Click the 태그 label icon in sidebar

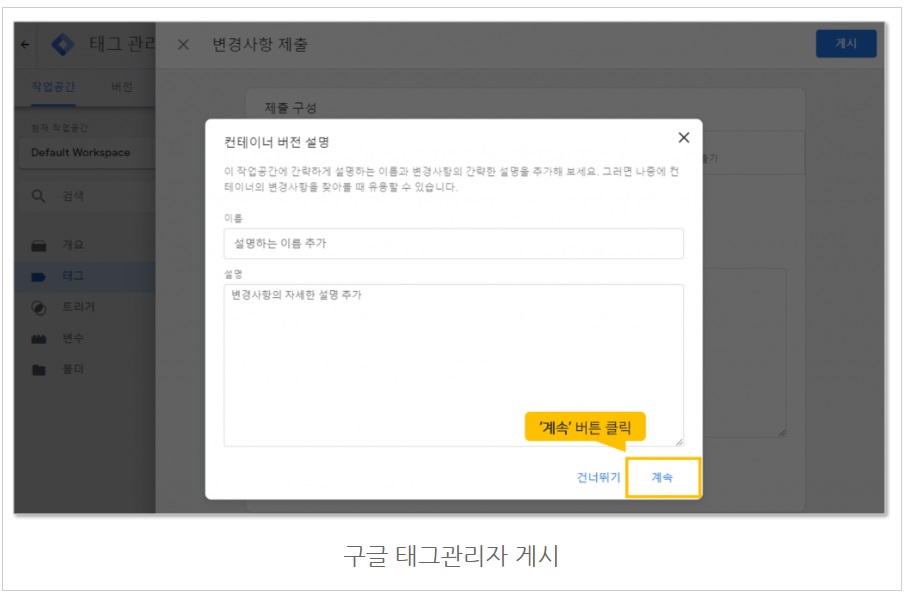[39, 277]
